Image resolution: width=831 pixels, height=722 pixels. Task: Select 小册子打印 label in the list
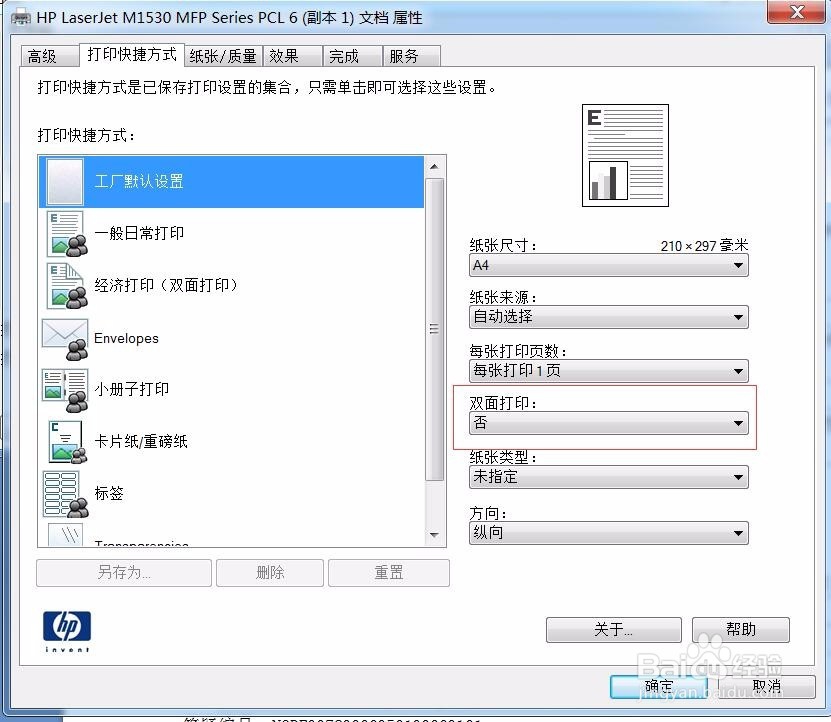tap(131, 389)
